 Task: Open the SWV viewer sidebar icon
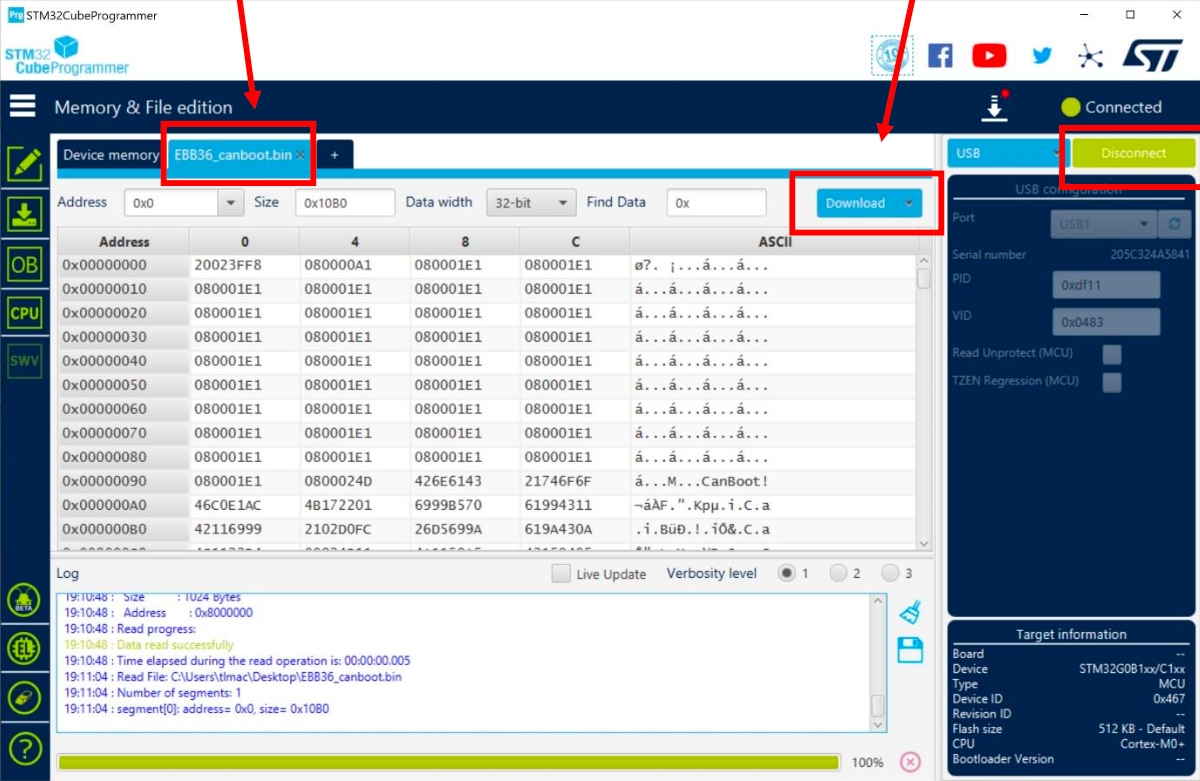pos(24,361)
